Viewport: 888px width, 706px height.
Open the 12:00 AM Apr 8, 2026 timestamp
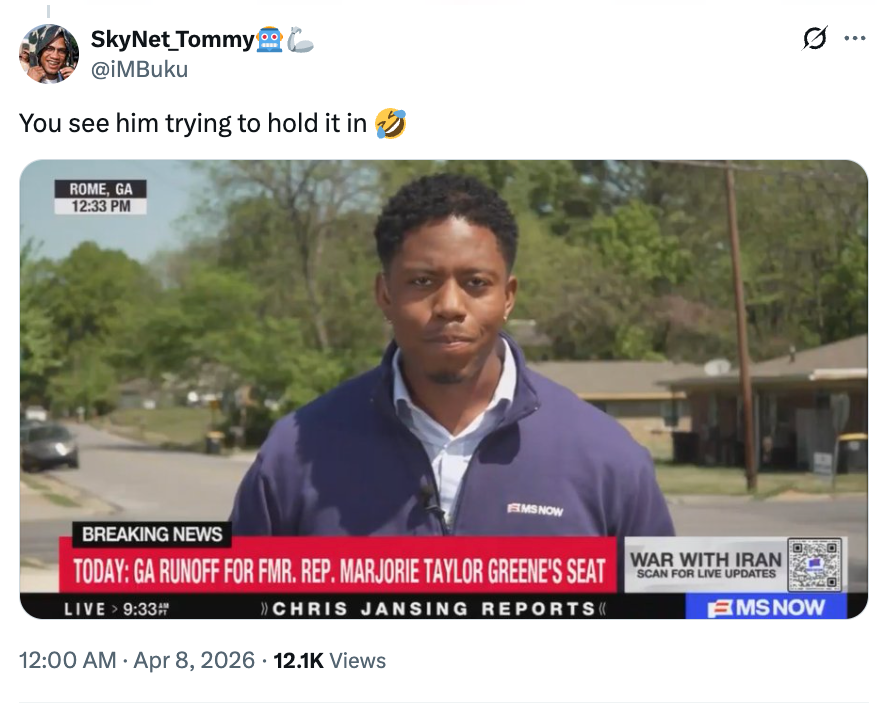coord(137,660)
